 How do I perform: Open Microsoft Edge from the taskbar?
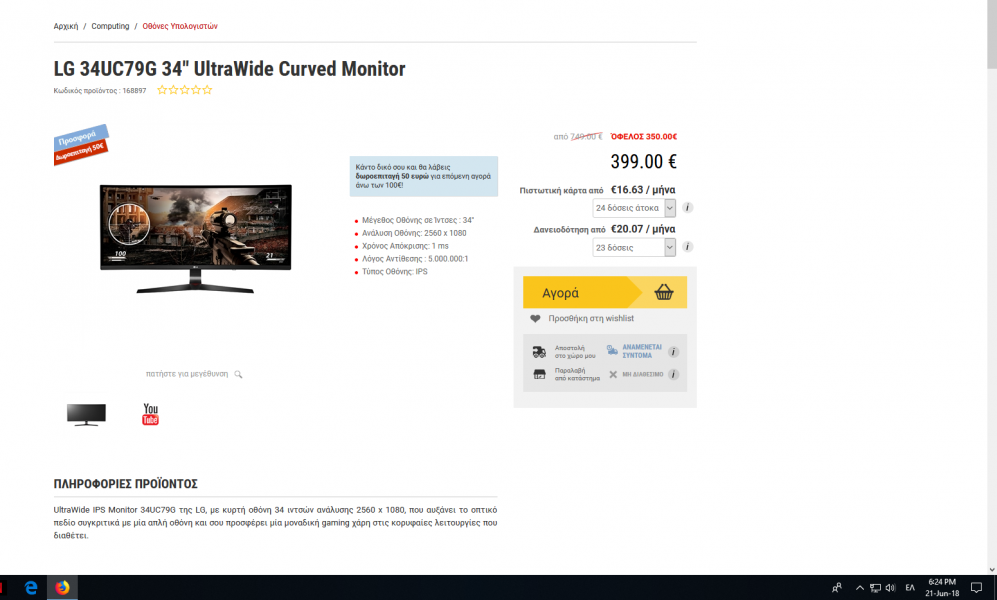[x=31, y=587]
